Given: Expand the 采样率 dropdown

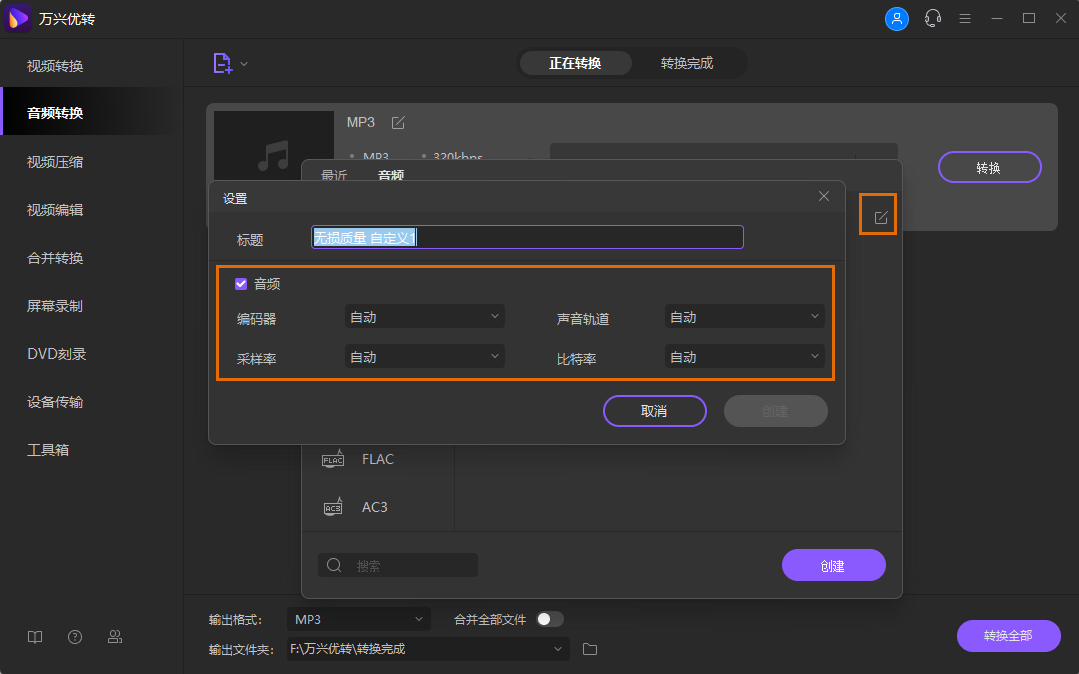Looking at the screenshot, I should pos(424,357).
